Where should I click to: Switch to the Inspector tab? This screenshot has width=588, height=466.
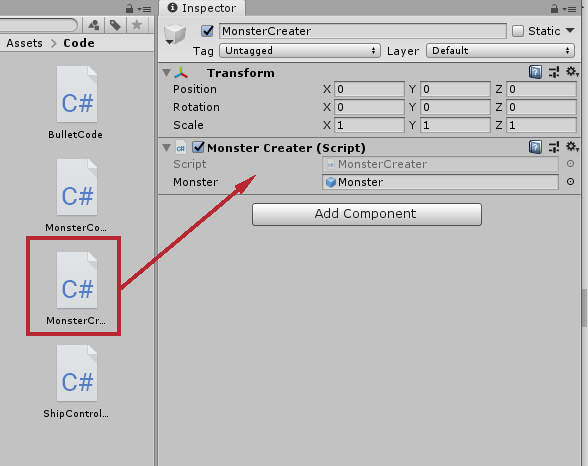[202, 8]
